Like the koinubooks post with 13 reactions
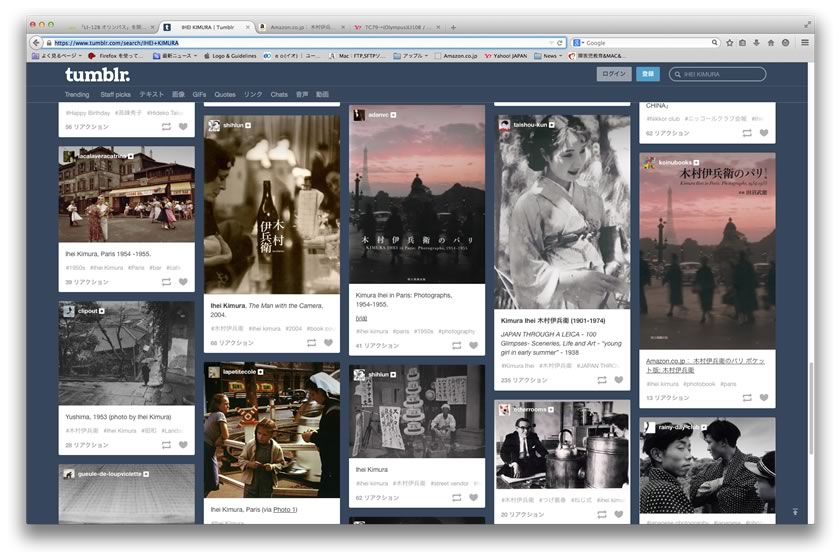Screen dimensions: 840x560 [764, 398]
